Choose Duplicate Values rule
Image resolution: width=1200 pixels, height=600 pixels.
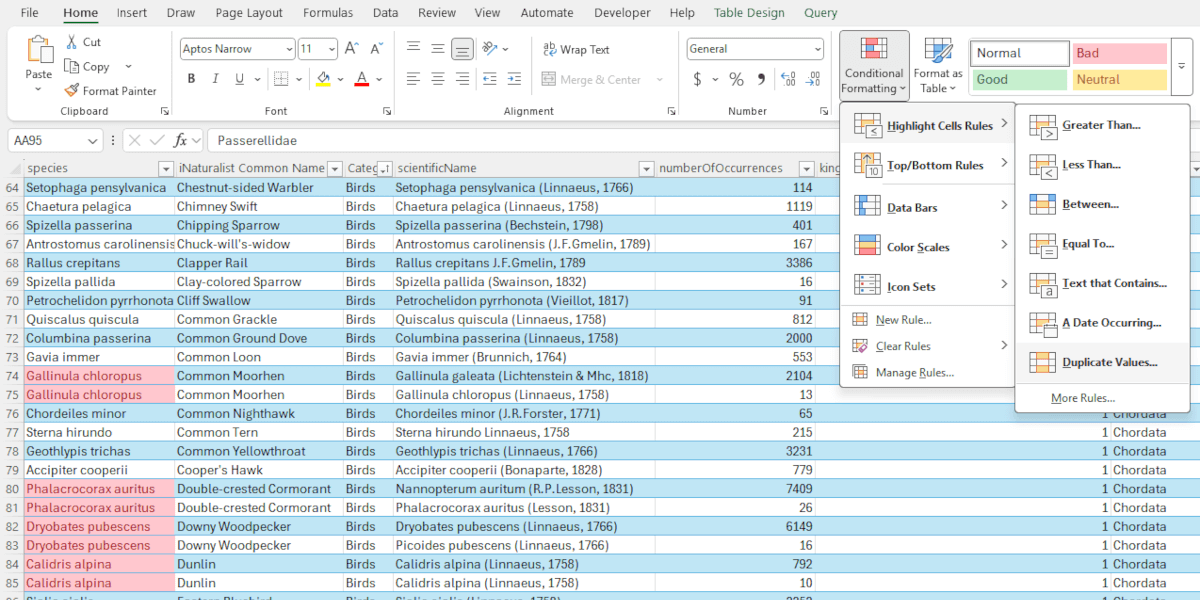pyautogui.click(x=1102, y=362)
